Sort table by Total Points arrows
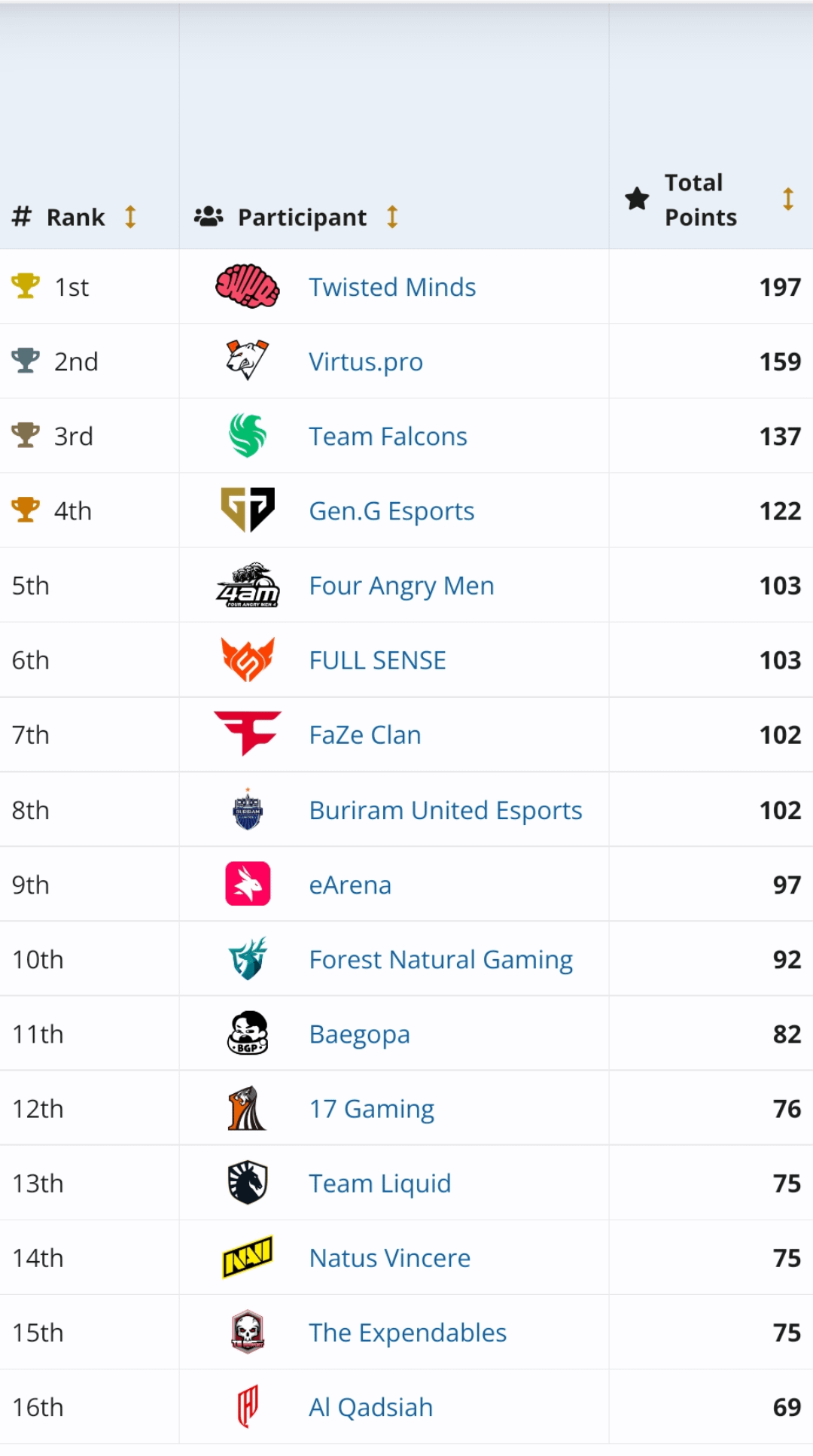Viewport: 813px width, 1456px height. point(787,199)
